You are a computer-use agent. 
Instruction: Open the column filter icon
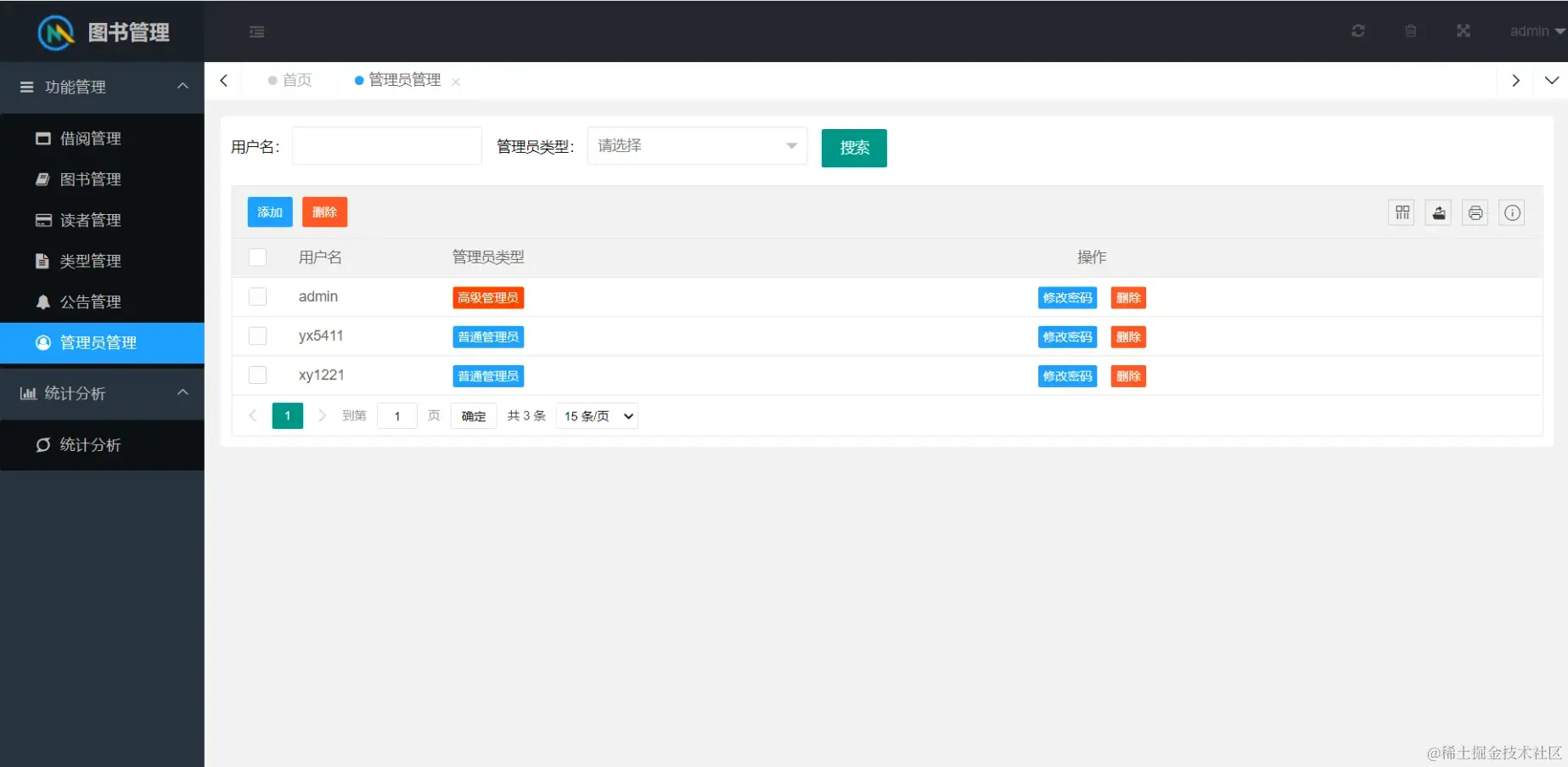point(1402,212)
